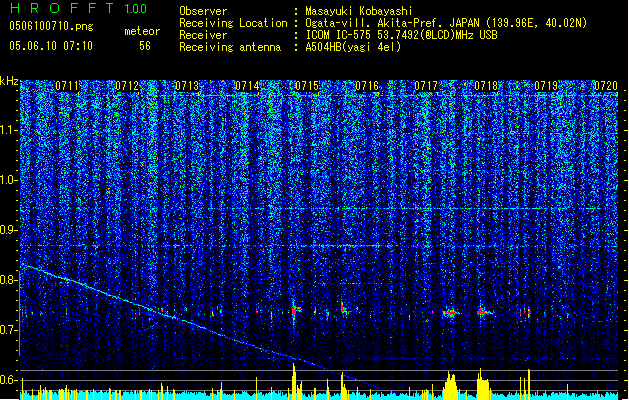Click the 0717 time marker
The width and height of the screenshot is (629, 400).
pos(426,86)
